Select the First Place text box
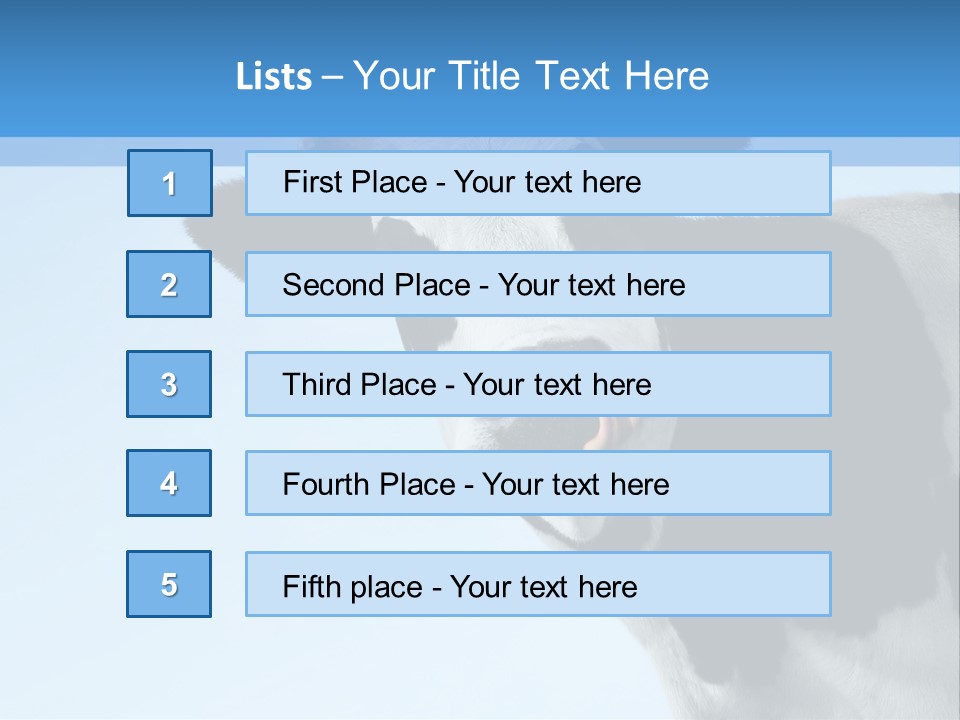 (x=538, y=183)
